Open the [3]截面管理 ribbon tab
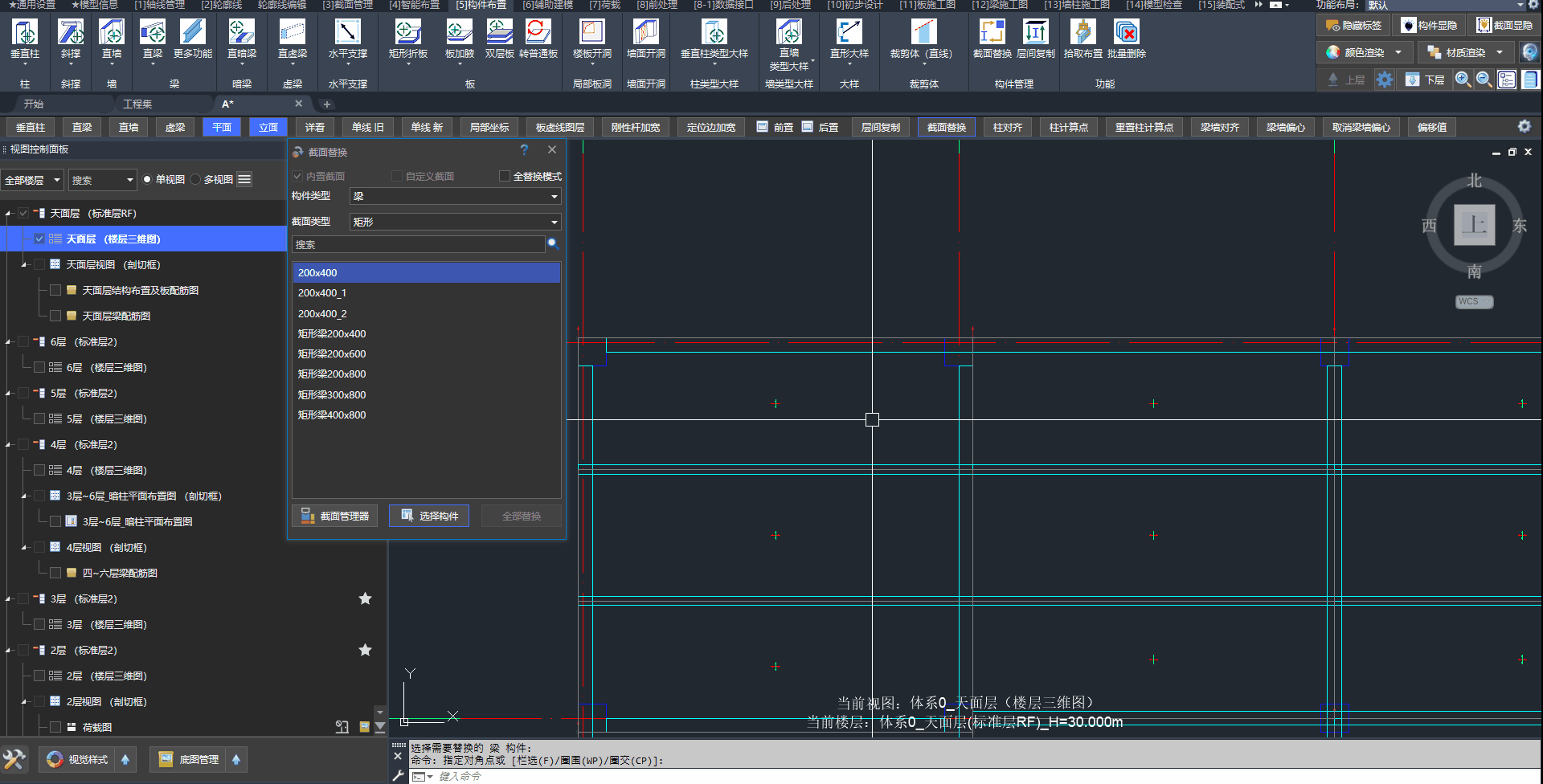The height and width of the screenshot is (784, 1543). point(347,5)
